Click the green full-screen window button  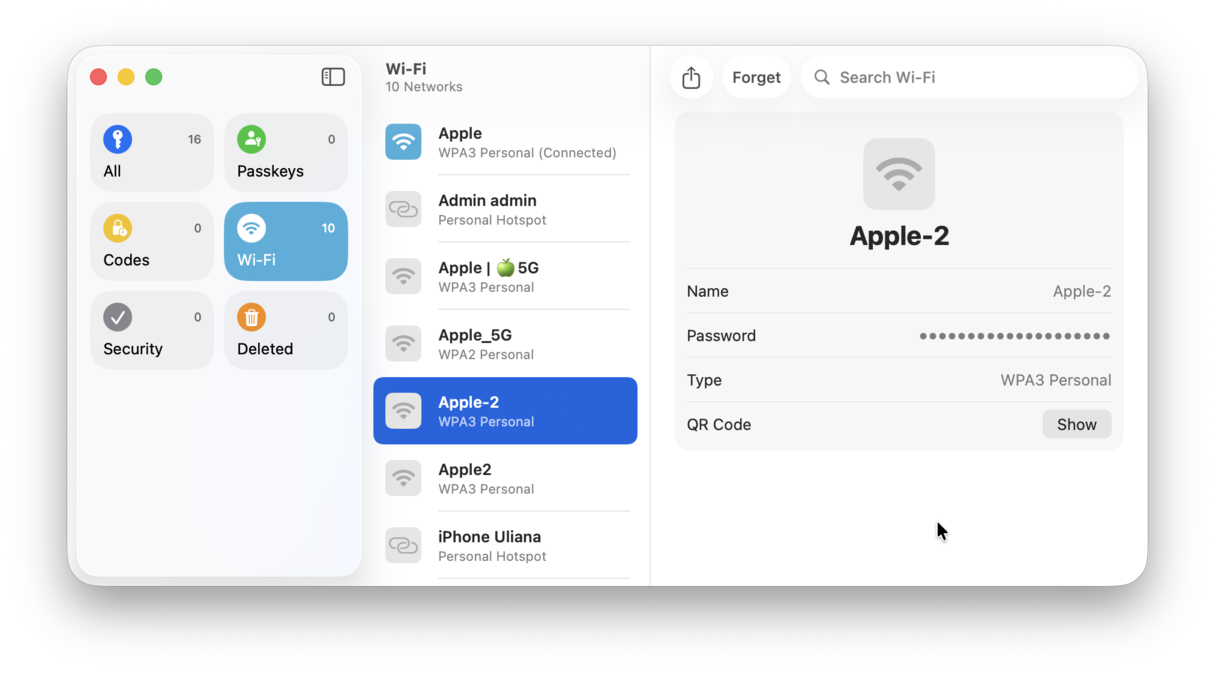tap(154, 77)
